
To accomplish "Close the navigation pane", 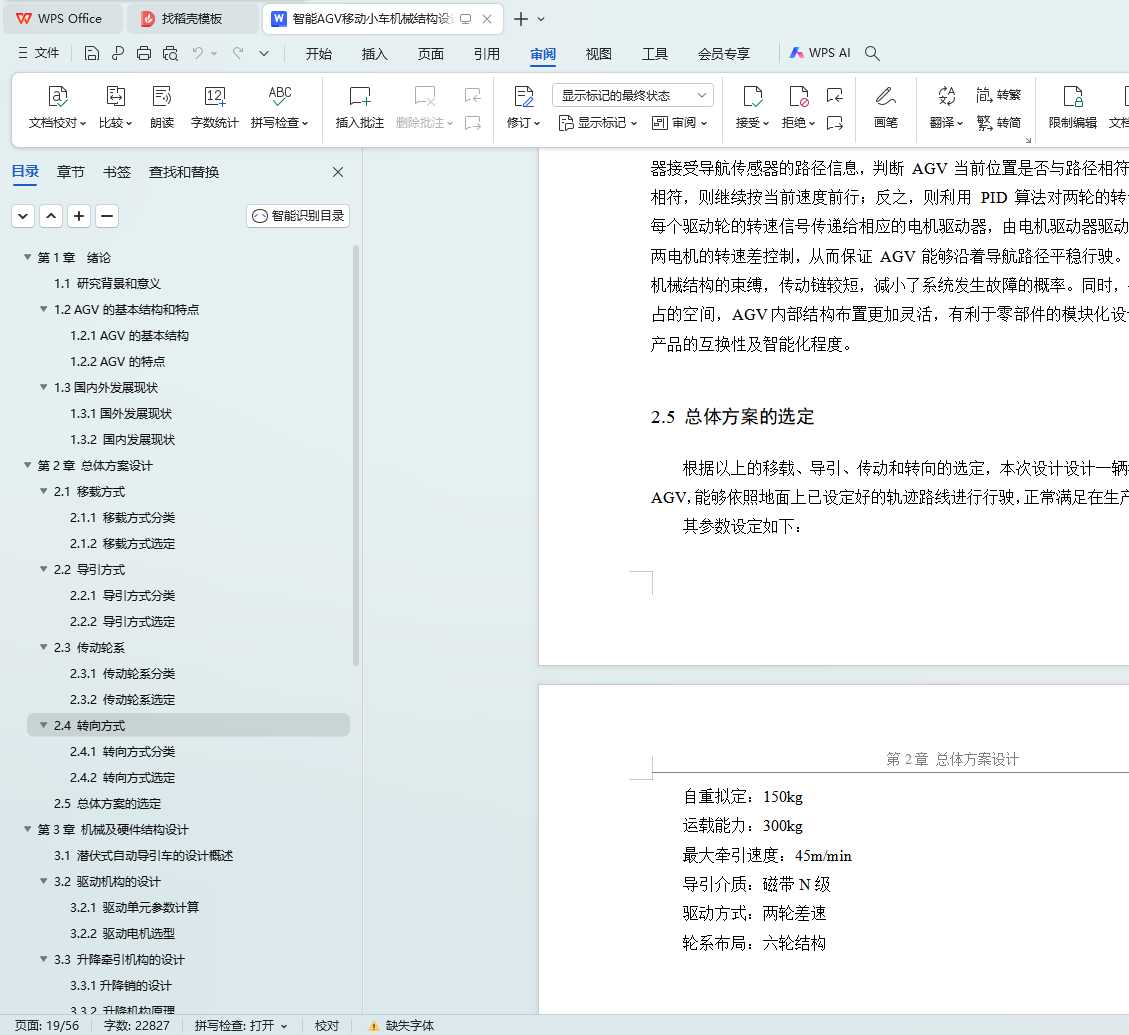I will click(338, 172).
